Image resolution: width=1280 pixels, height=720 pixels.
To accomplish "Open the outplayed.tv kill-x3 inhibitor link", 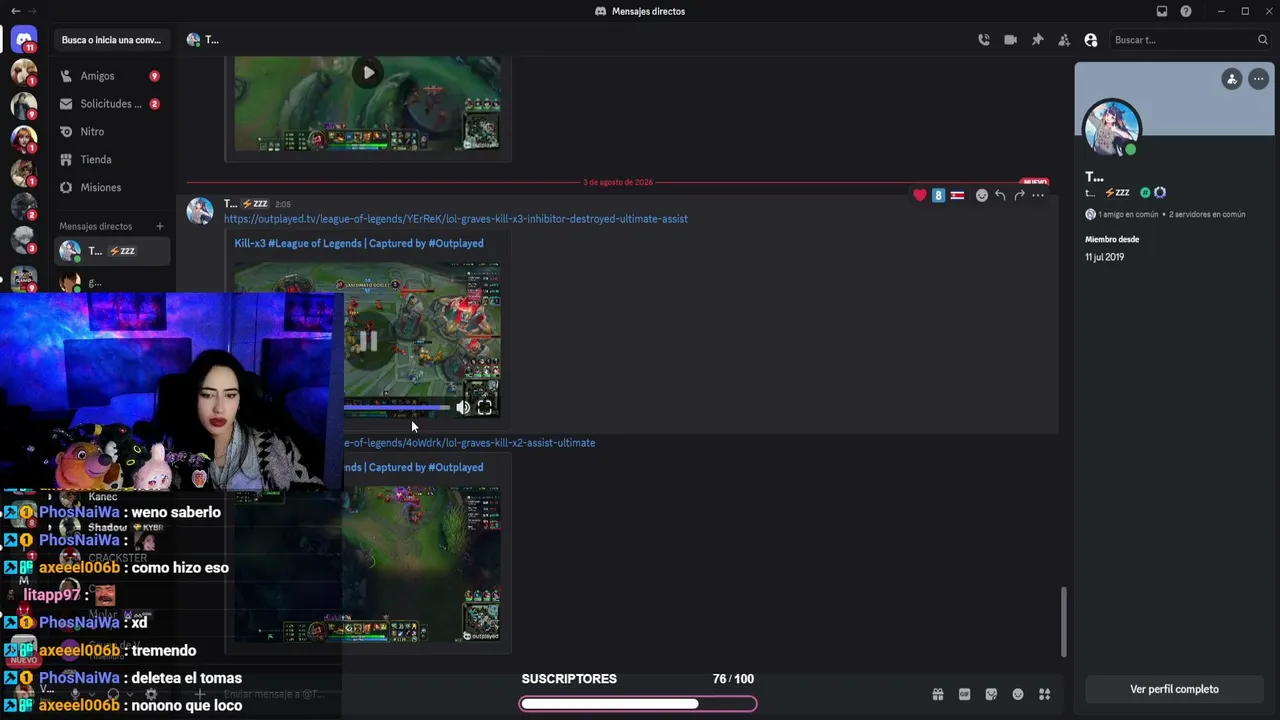I will 455,219.
